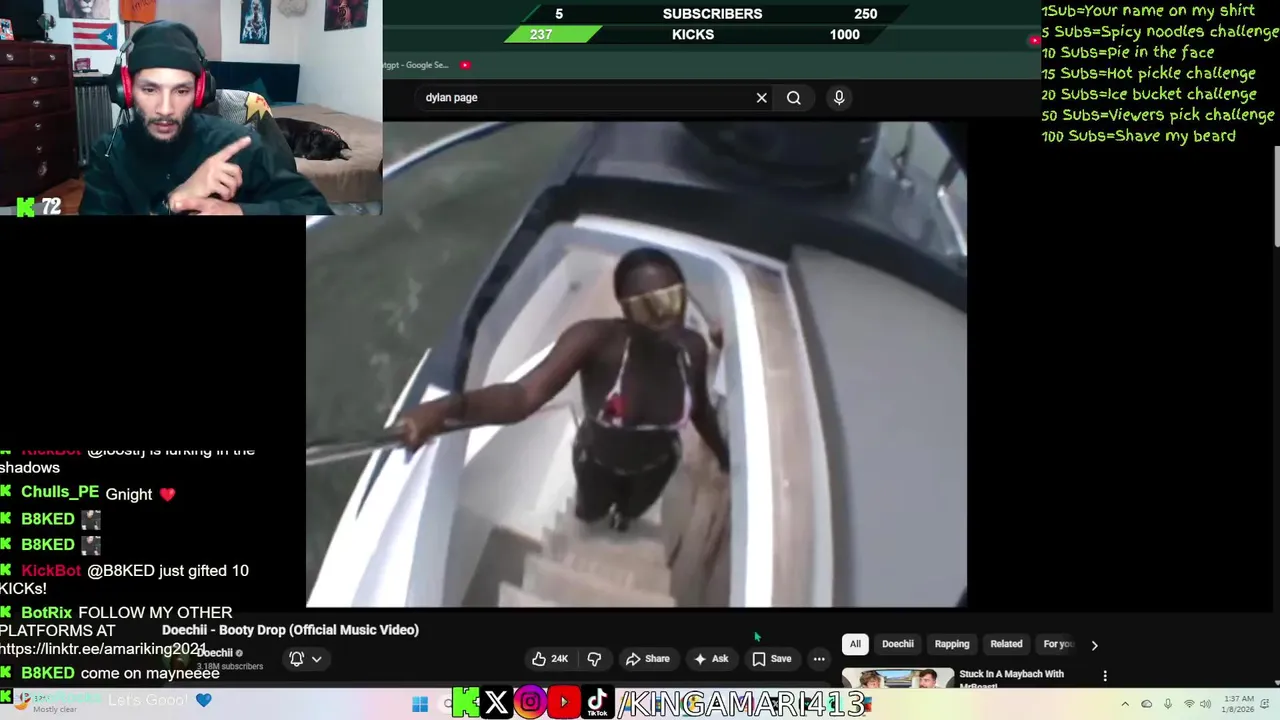
Task: Open the notification center tray icon
Action: click(x=1266, y=704)
